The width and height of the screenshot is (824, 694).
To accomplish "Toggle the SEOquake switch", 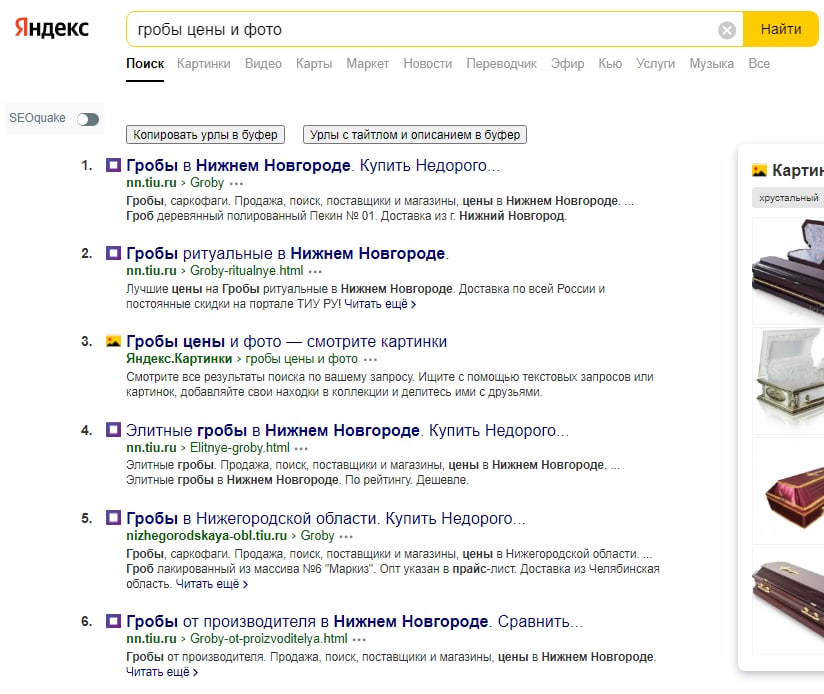I will pyautogui.click(x=88, y=119).
